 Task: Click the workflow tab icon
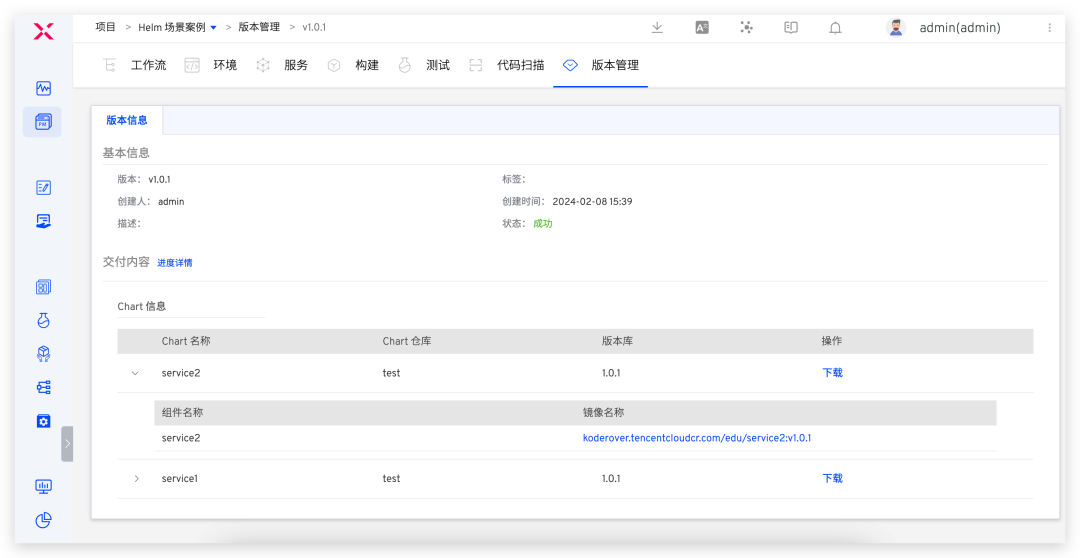[109, 65]
